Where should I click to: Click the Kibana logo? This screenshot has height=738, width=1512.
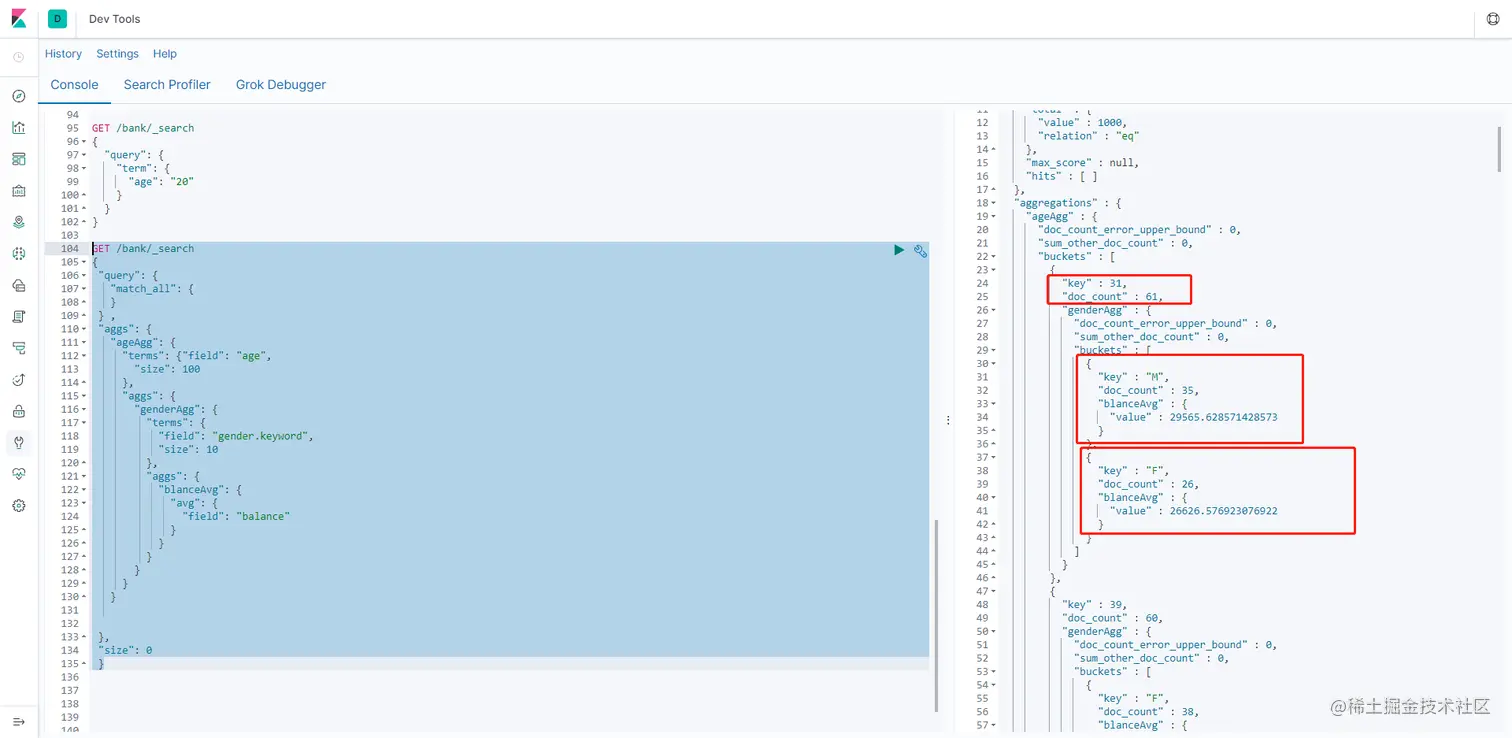coord(18,19)
